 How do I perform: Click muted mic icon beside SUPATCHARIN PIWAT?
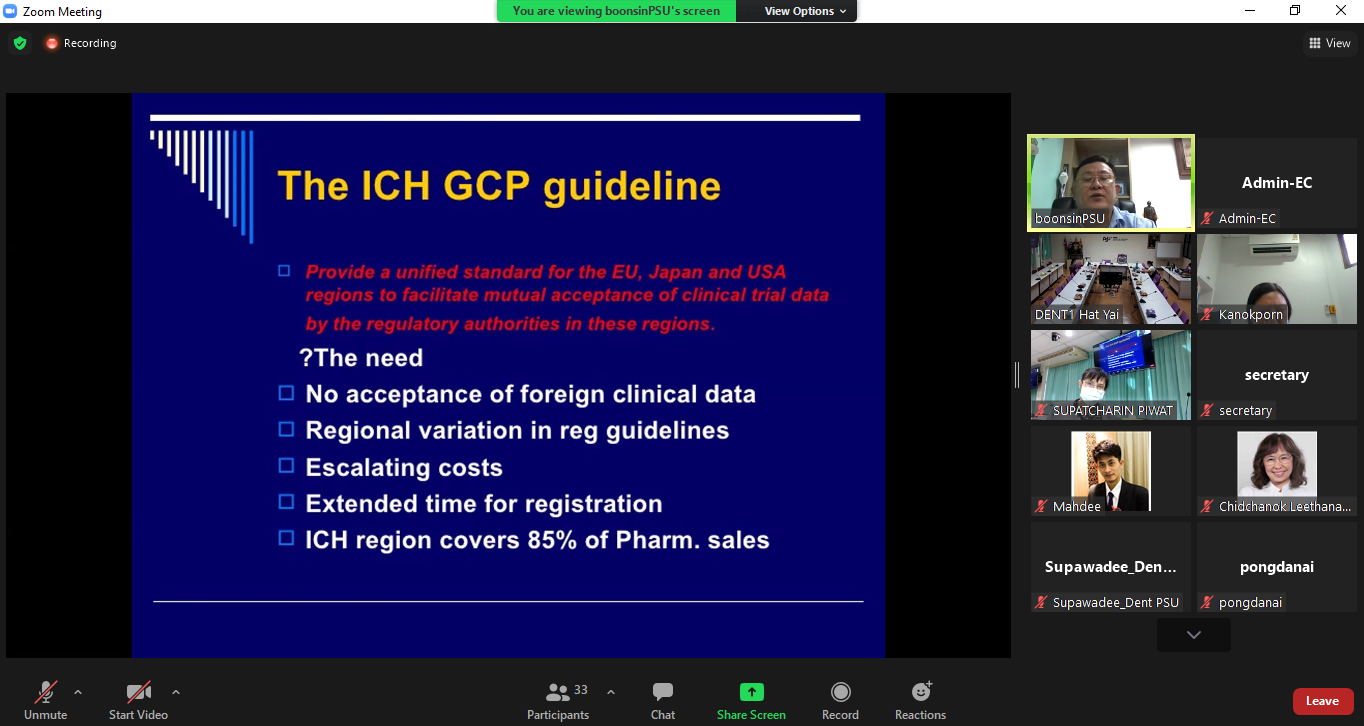coord(1042,410)
